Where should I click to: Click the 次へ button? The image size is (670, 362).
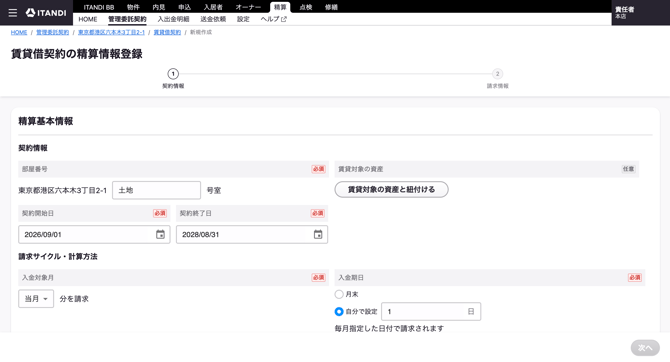point(645,348)
